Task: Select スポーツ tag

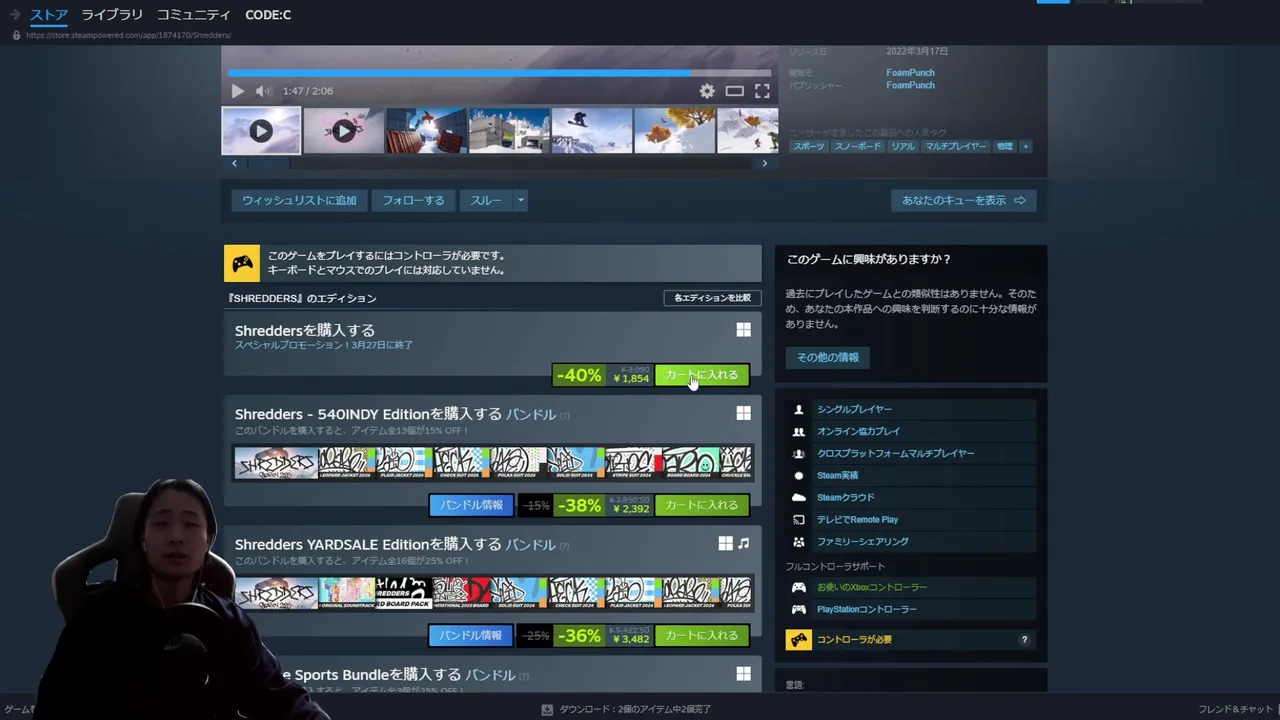Action: point(809,146)
